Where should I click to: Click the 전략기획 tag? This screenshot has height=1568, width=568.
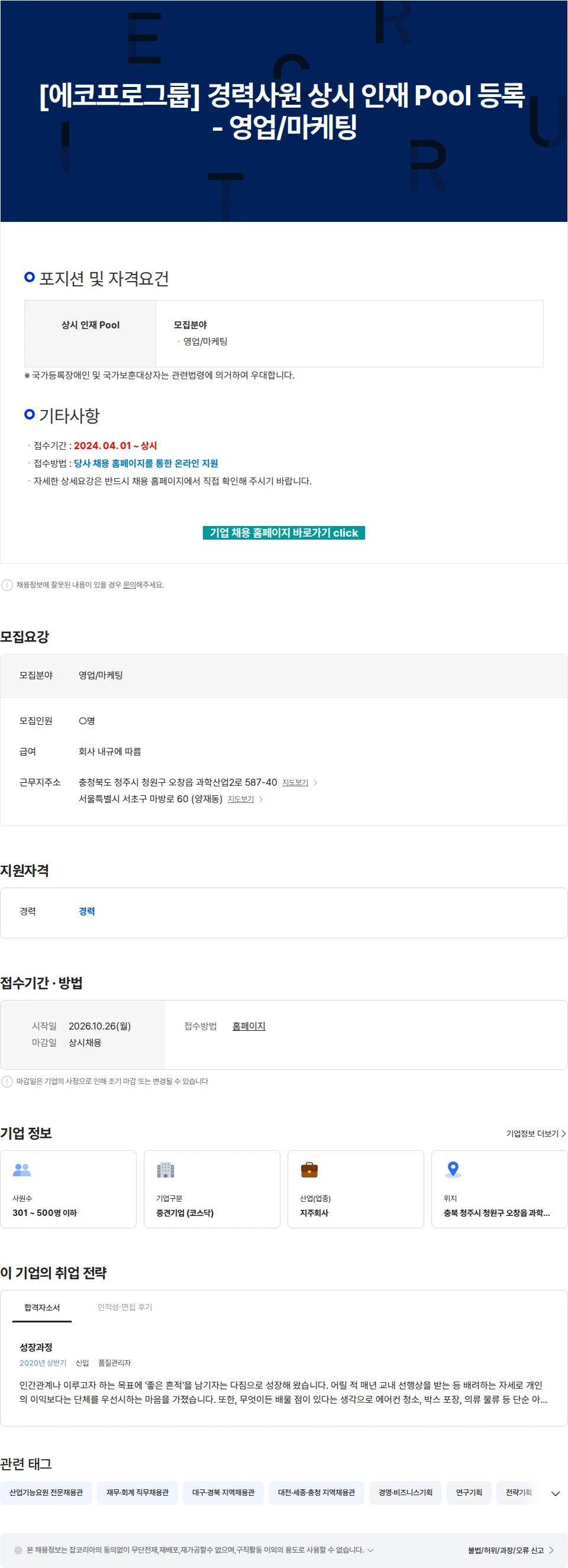click(519, 1492)
